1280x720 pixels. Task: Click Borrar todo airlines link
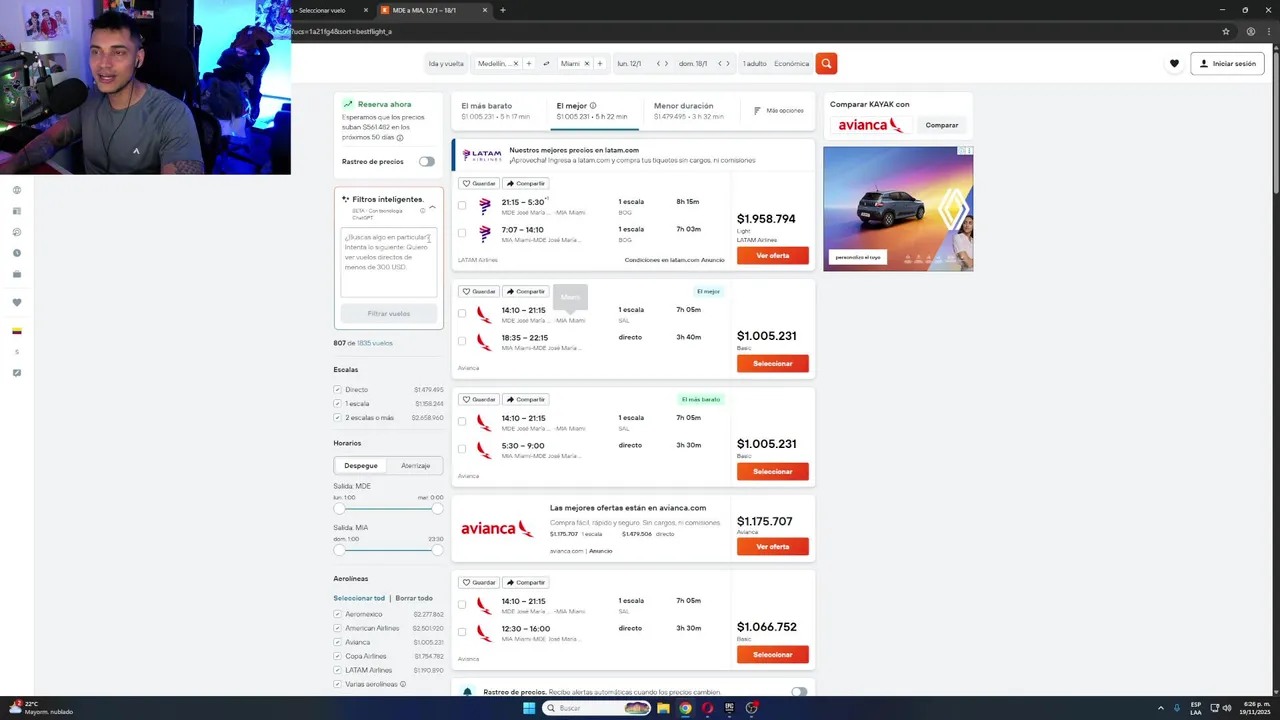tap(414, 598)
